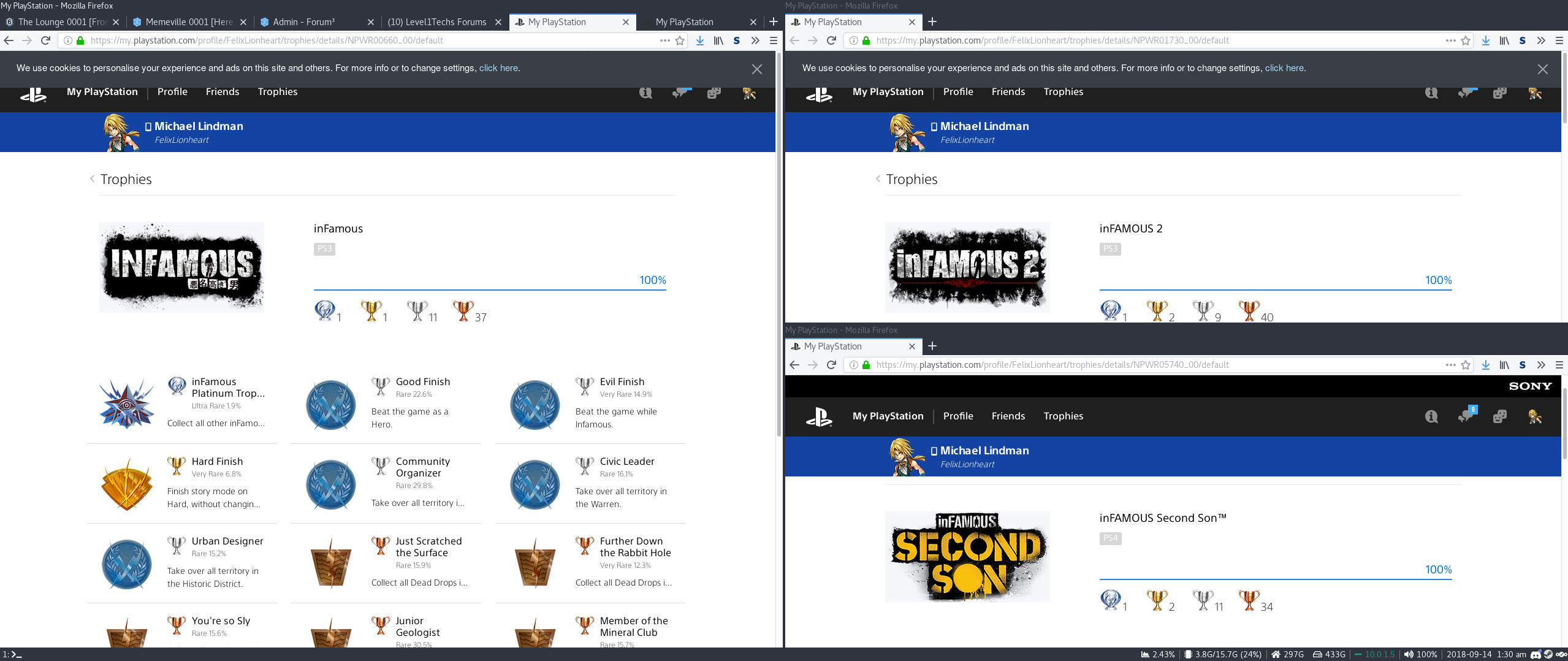Open hamburger menu in left Firefox window
Screen dimensions: 1568x661
(774, 40)
